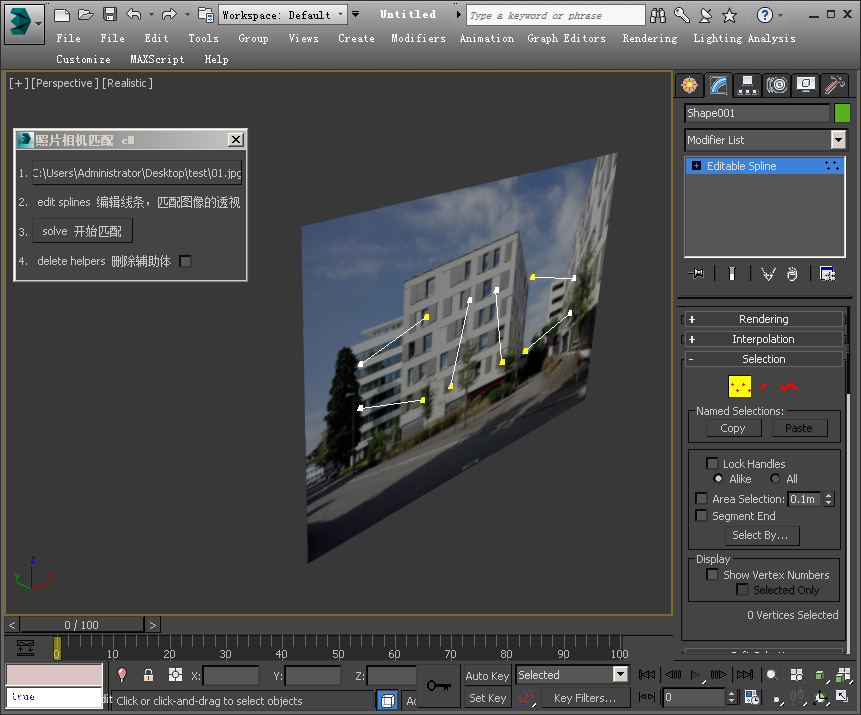Click the Select By... button

pyautogui.click(x=760, y=535)
